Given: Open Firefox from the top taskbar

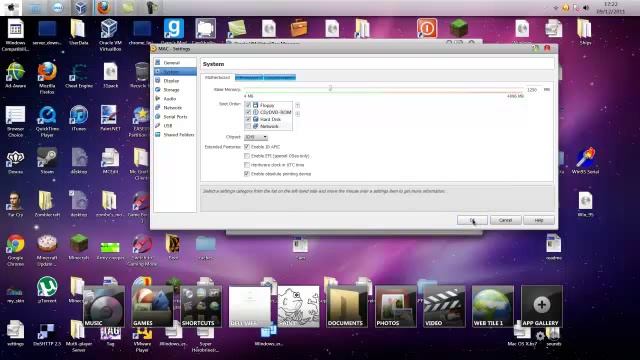Looking at the screenshot, I should point(104,7).
